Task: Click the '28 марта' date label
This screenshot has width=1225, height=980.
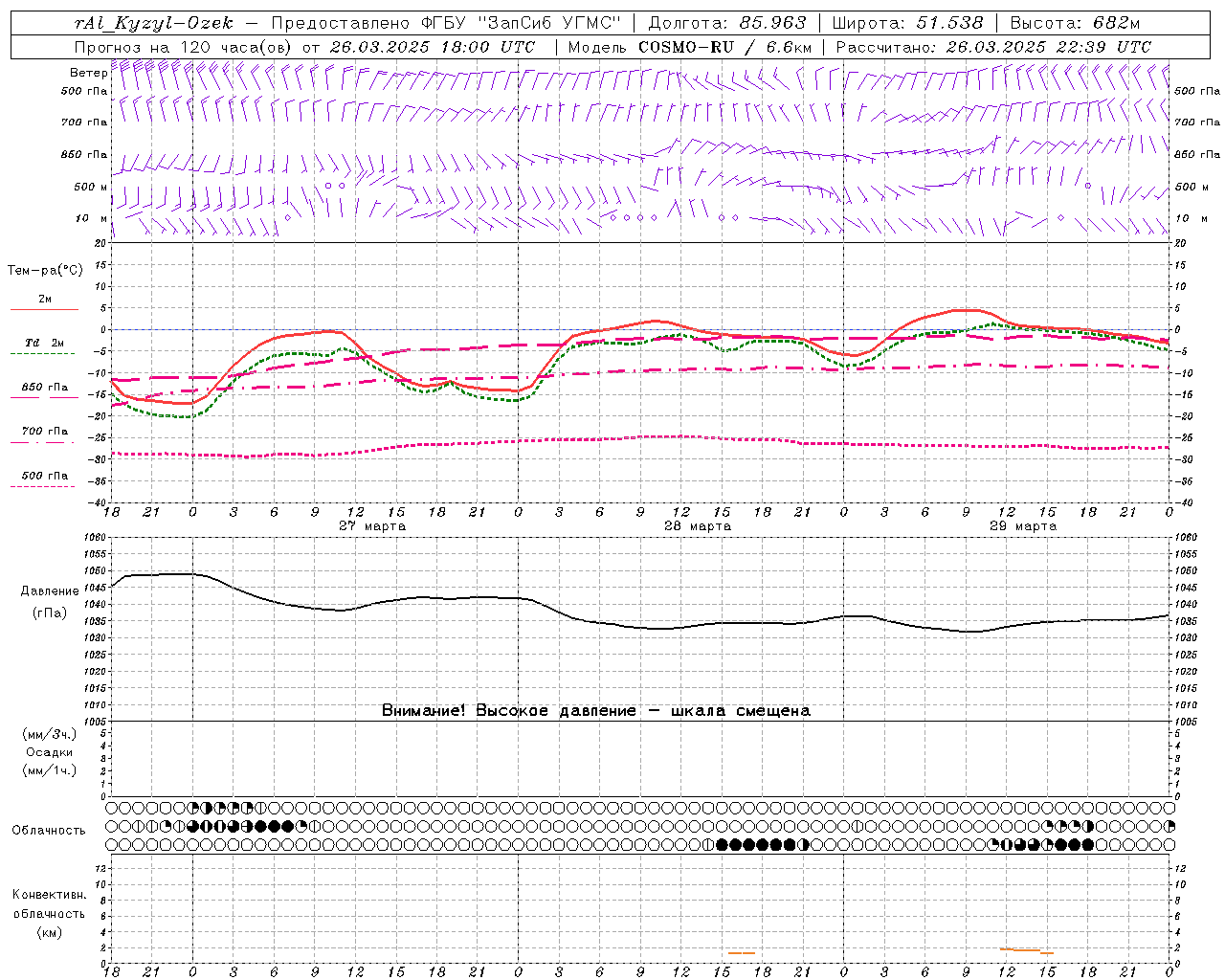Action: tap(698, 526)
